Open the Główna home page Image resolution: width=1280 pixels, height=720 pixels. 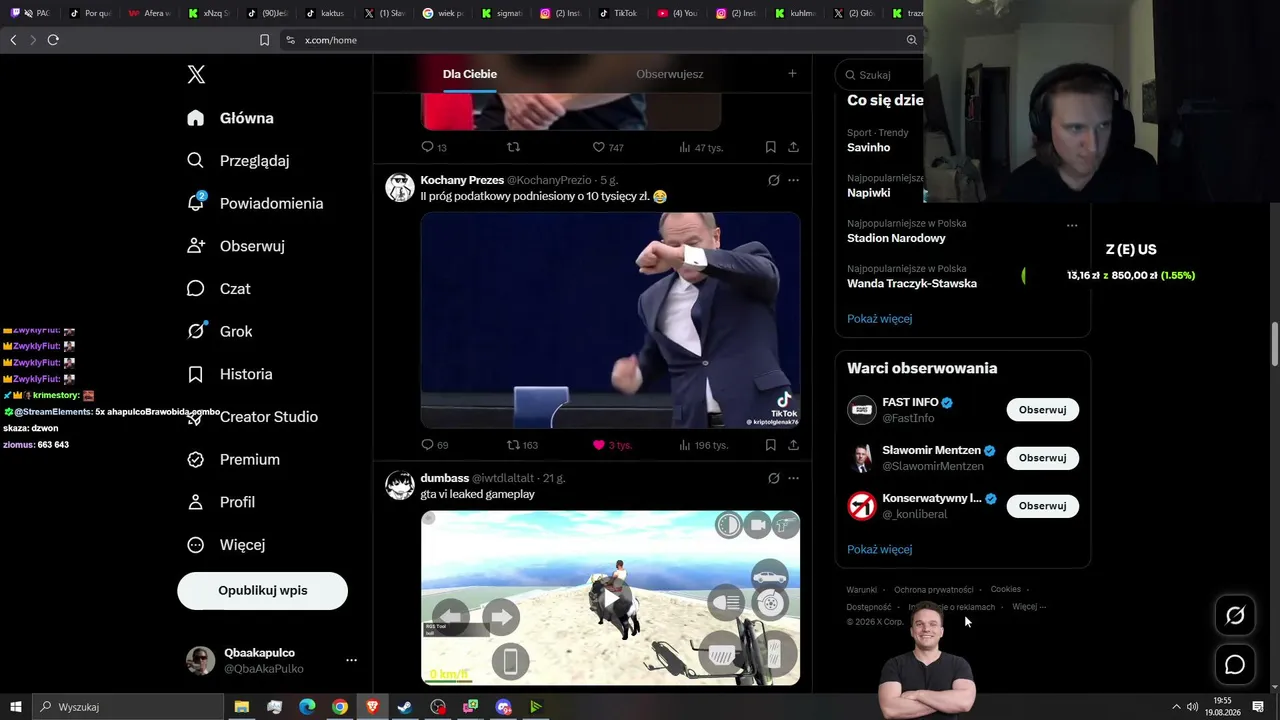(230, 118)
